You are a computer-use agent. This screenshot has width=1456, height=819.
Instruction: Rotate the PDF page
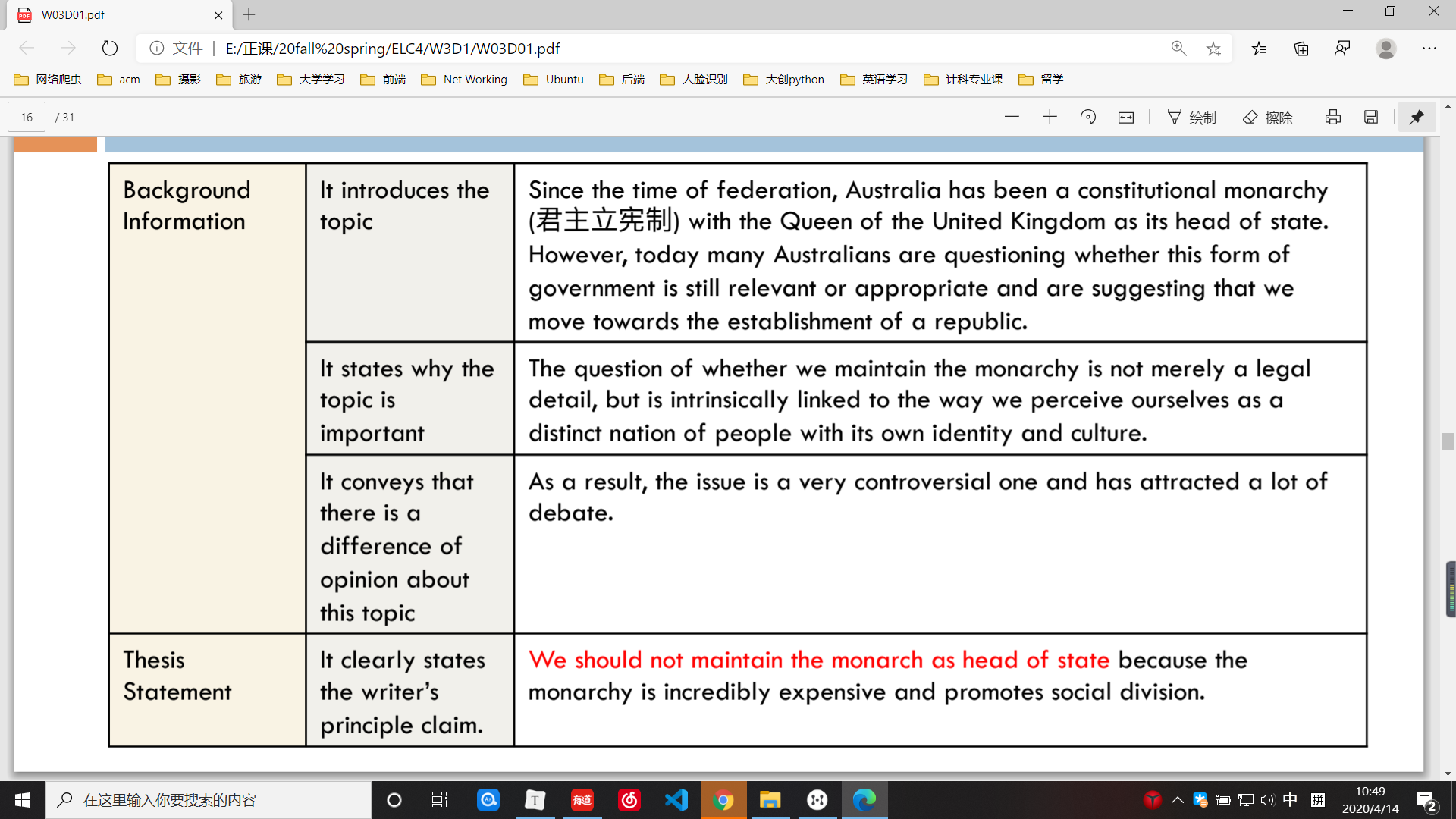[1088, 117]
